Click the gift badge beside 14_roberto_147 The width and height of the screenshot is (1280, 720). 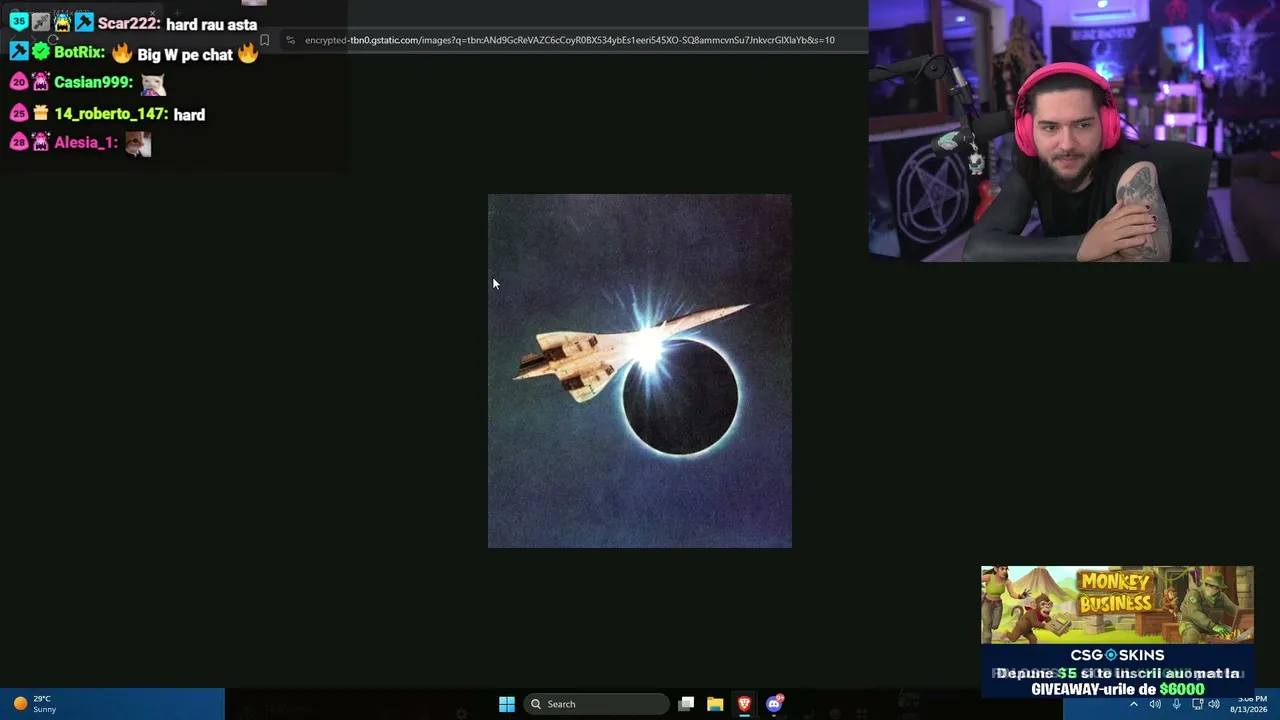[x=40, y=114]
